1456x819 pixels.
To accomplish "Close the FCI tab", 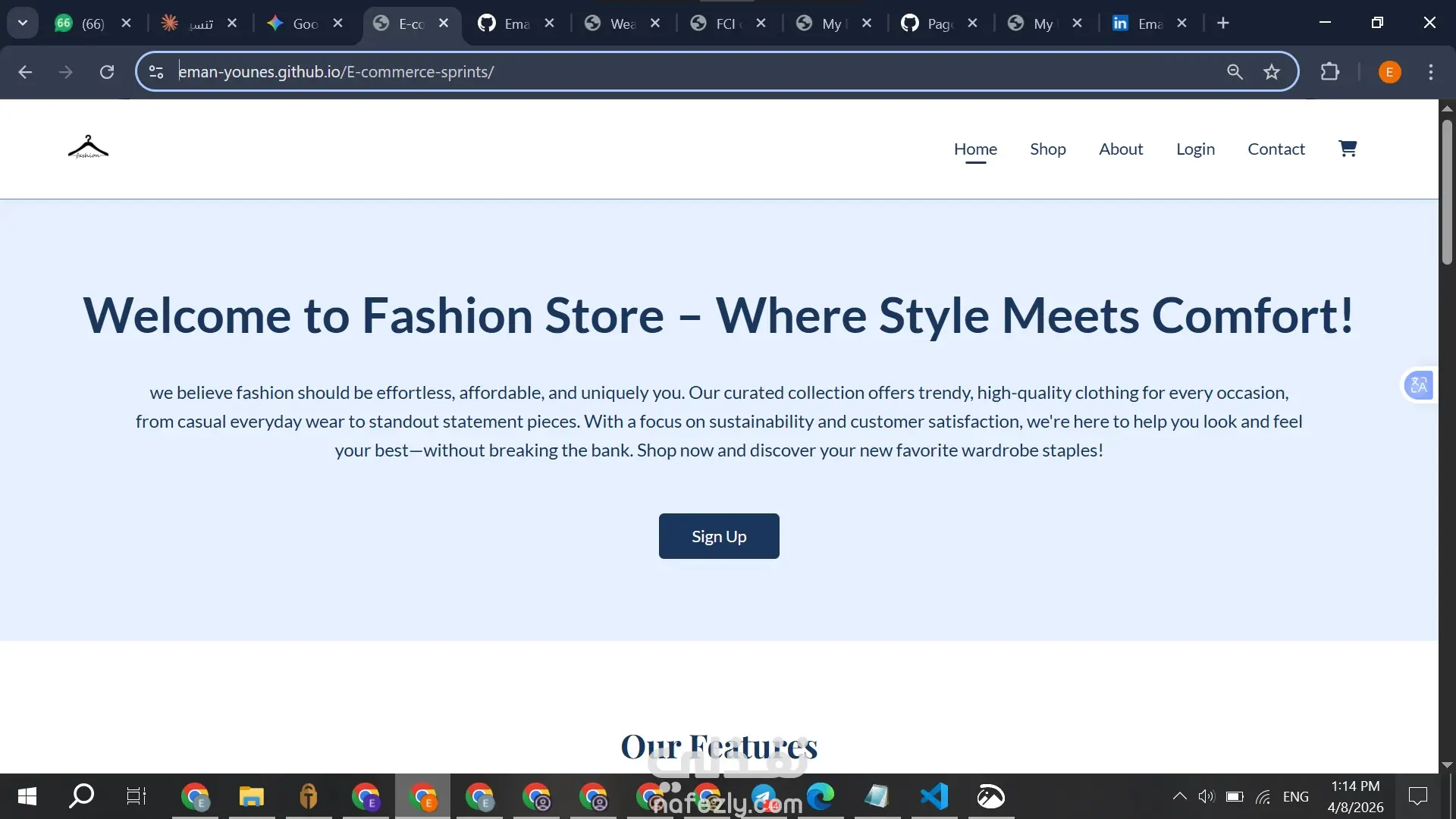I will coord(761,24).
